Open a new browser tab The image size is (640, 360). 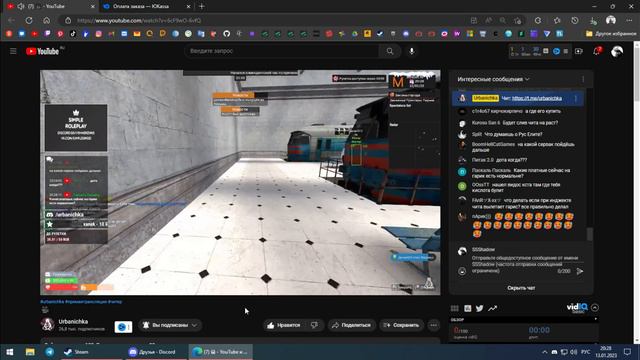click(202, 7)
